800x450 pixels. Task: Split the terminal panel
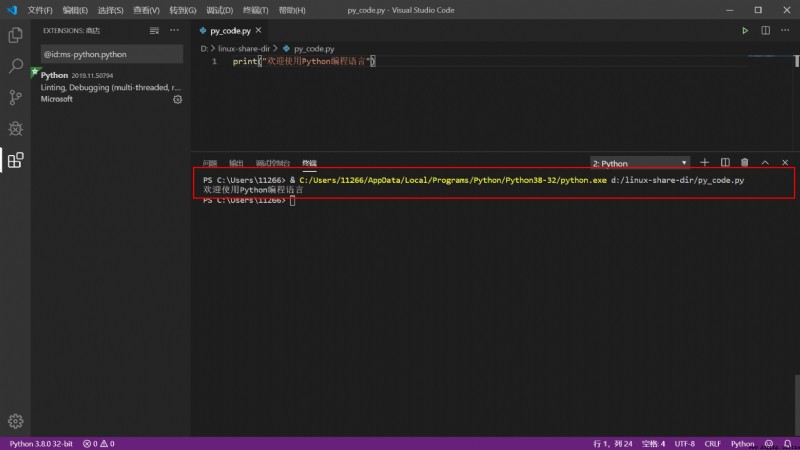(725, 163)
